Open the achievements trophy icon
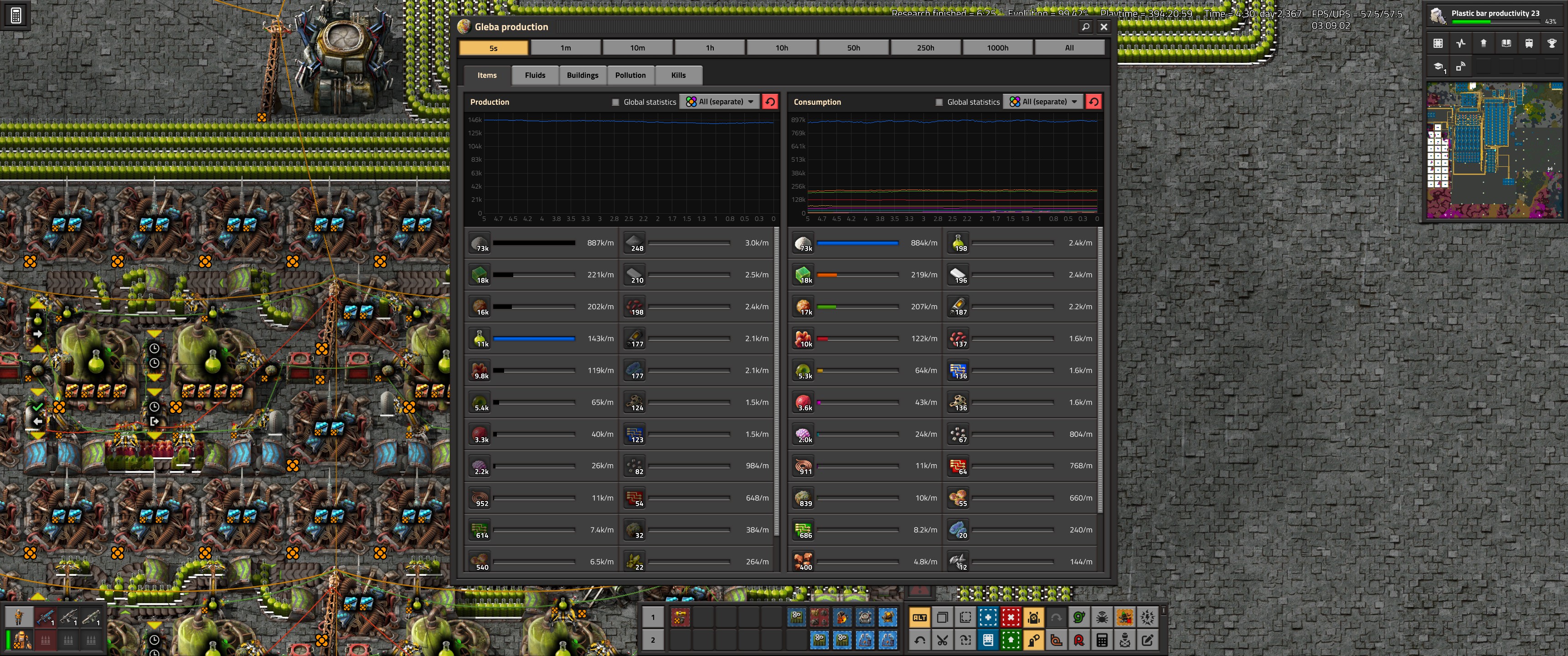1568x656 pixels. pyautogui.click(x=1552, y=43)
